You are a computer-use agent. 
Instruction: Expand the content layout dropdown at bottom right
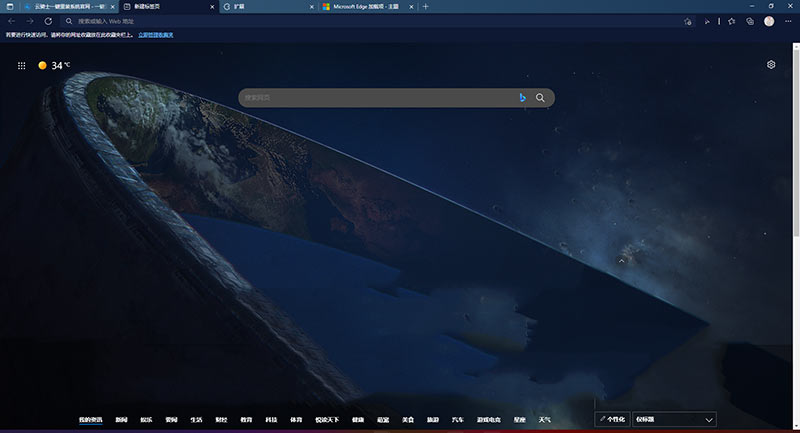(674, 419)
